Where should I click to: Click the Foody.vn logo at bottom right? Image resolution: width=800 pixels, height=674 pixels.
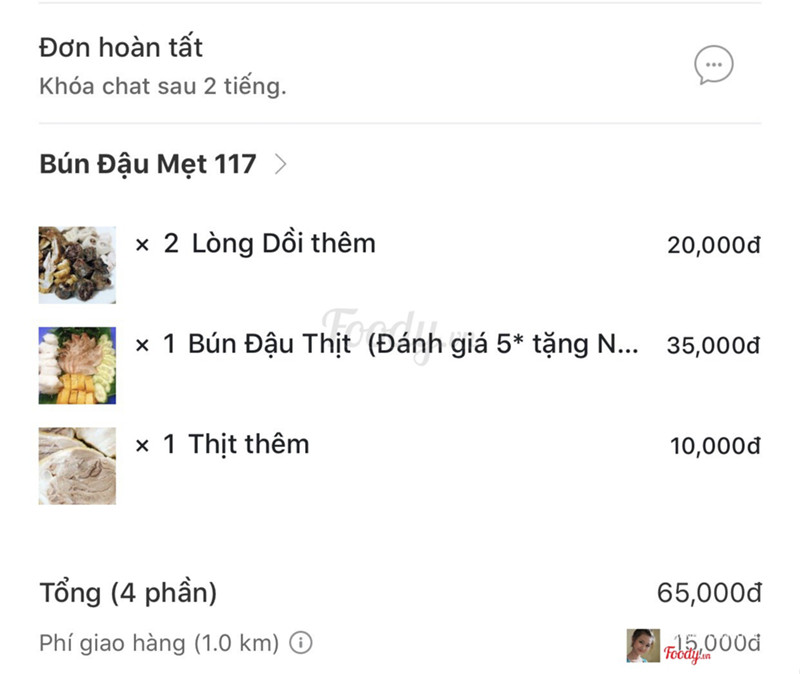point(687,654)
